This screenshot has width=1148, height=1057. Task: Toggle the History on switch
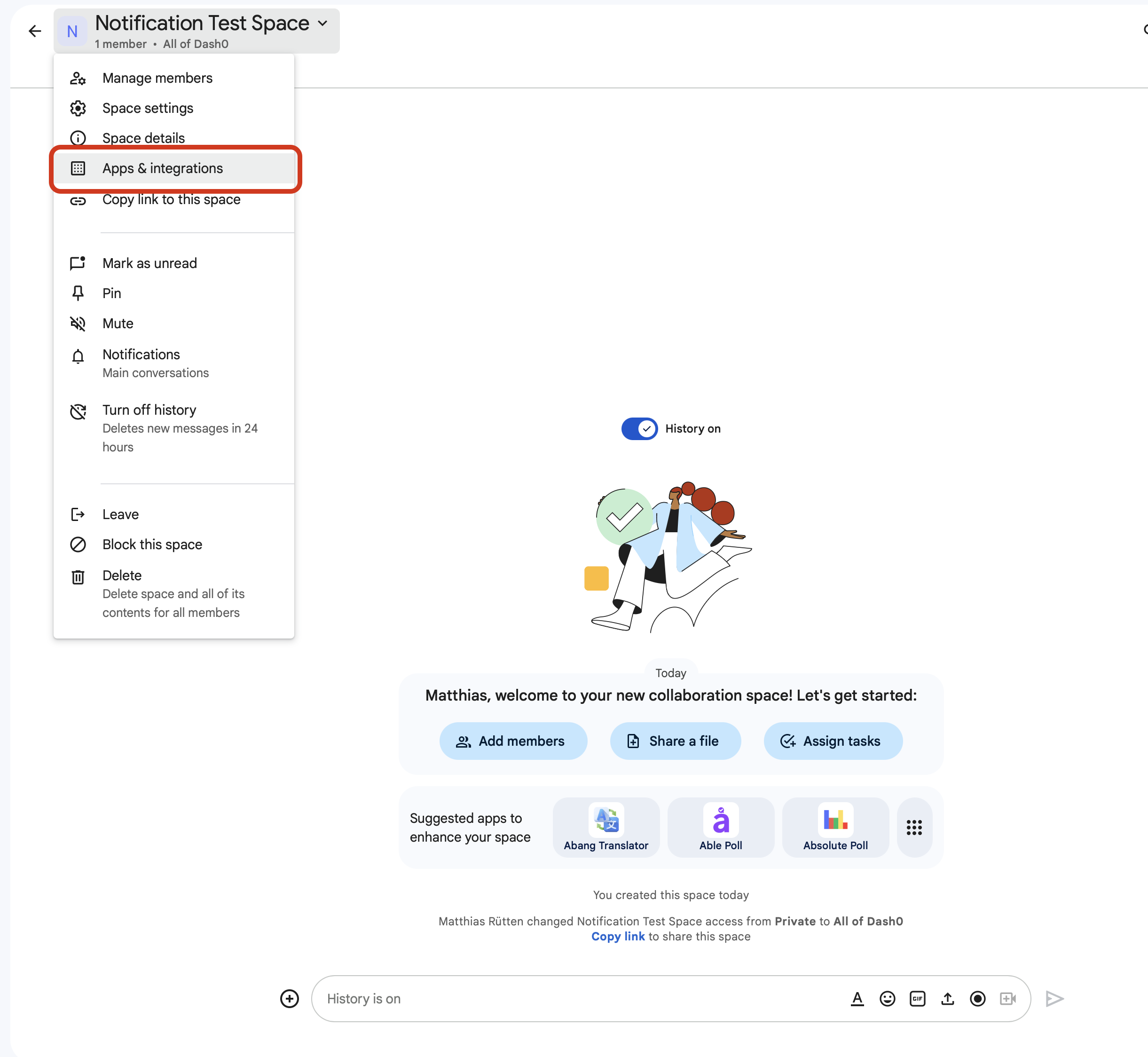click(639, 428)
